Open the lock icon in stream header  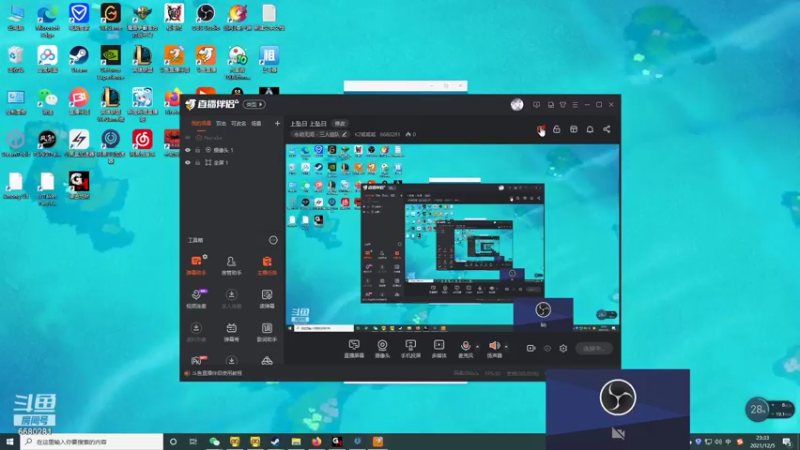coord(557,130)
